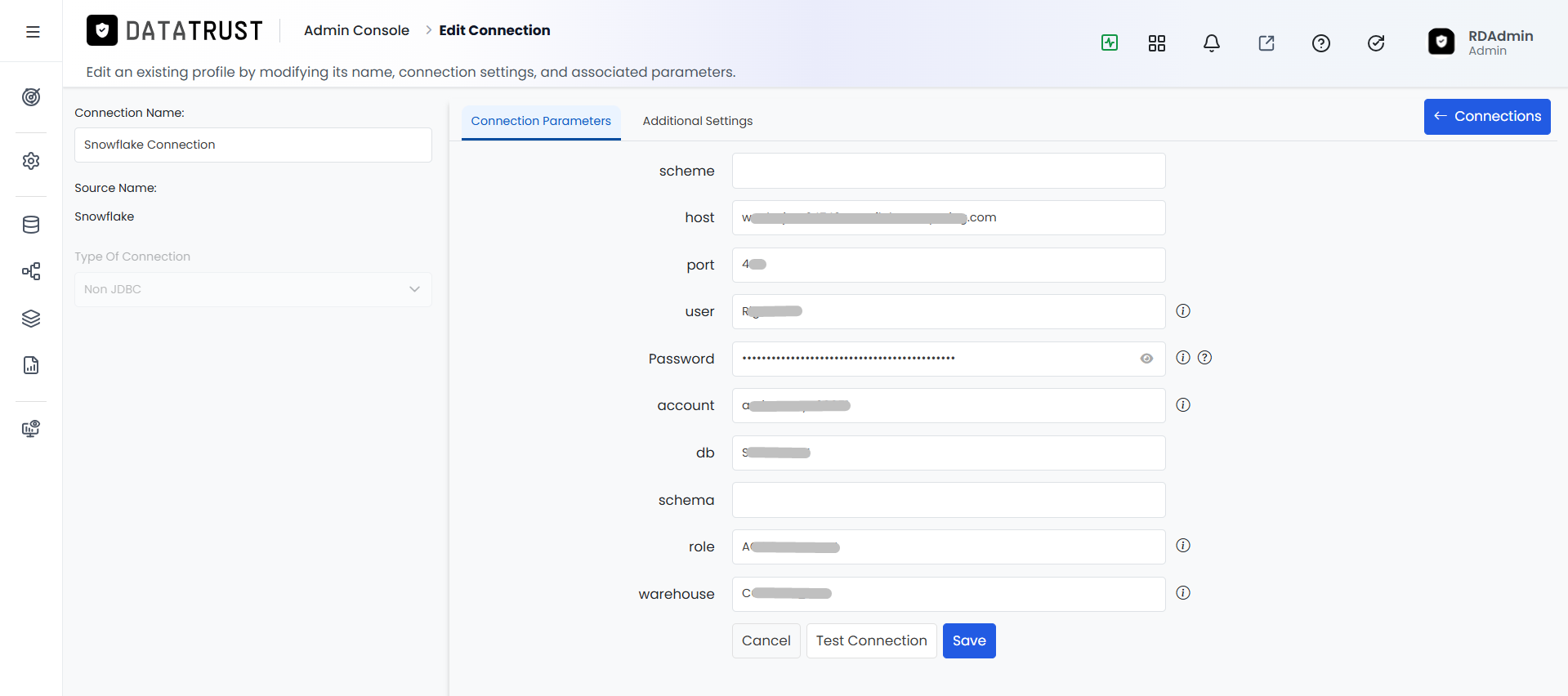
Task: Open help question mark beside Password
Action: [x=1204, y=357]
